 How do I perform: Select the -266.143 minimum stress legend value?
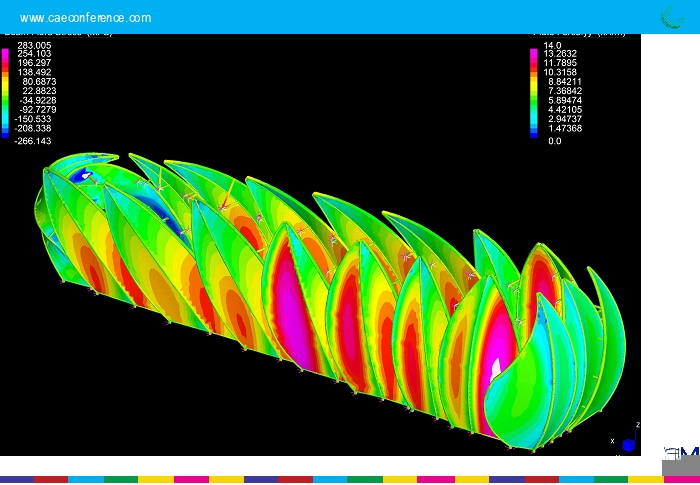(x=33, y=141)
